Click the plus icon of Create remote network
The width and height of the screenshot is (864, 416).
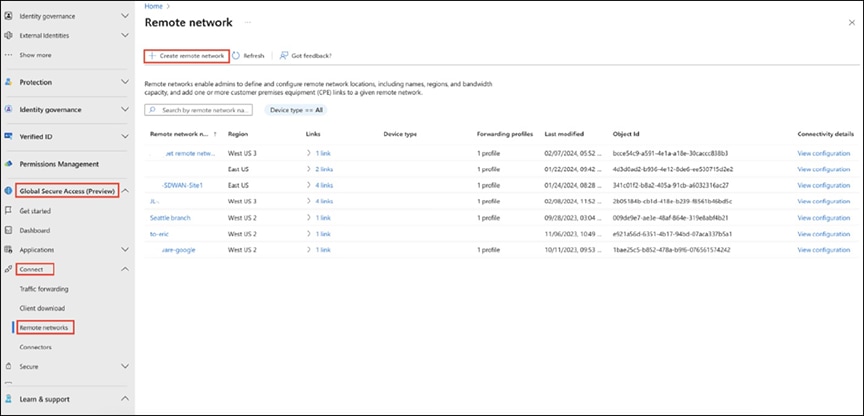(x=153, y=56)
